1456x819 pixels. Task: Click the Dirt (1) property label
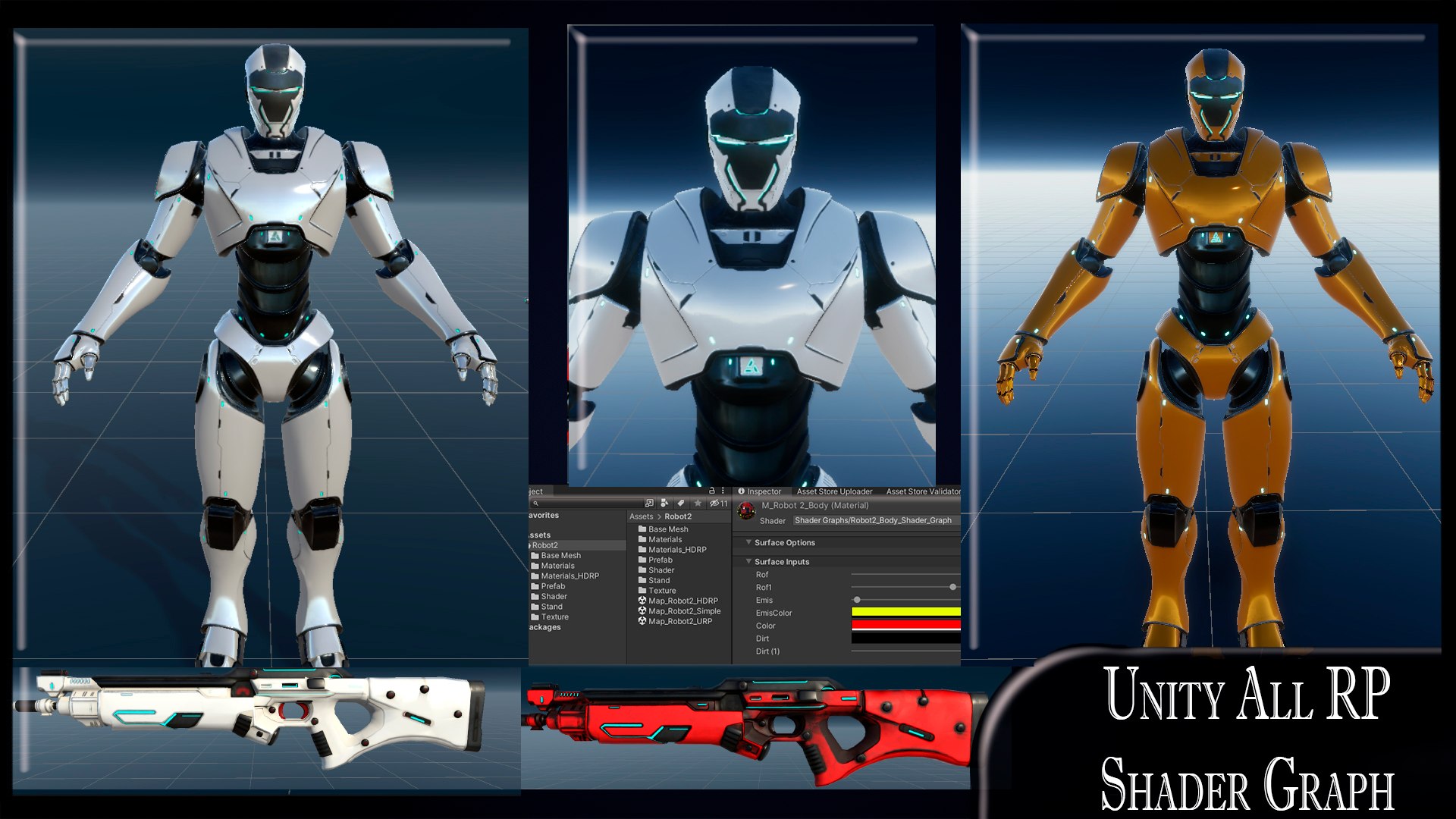767,651
